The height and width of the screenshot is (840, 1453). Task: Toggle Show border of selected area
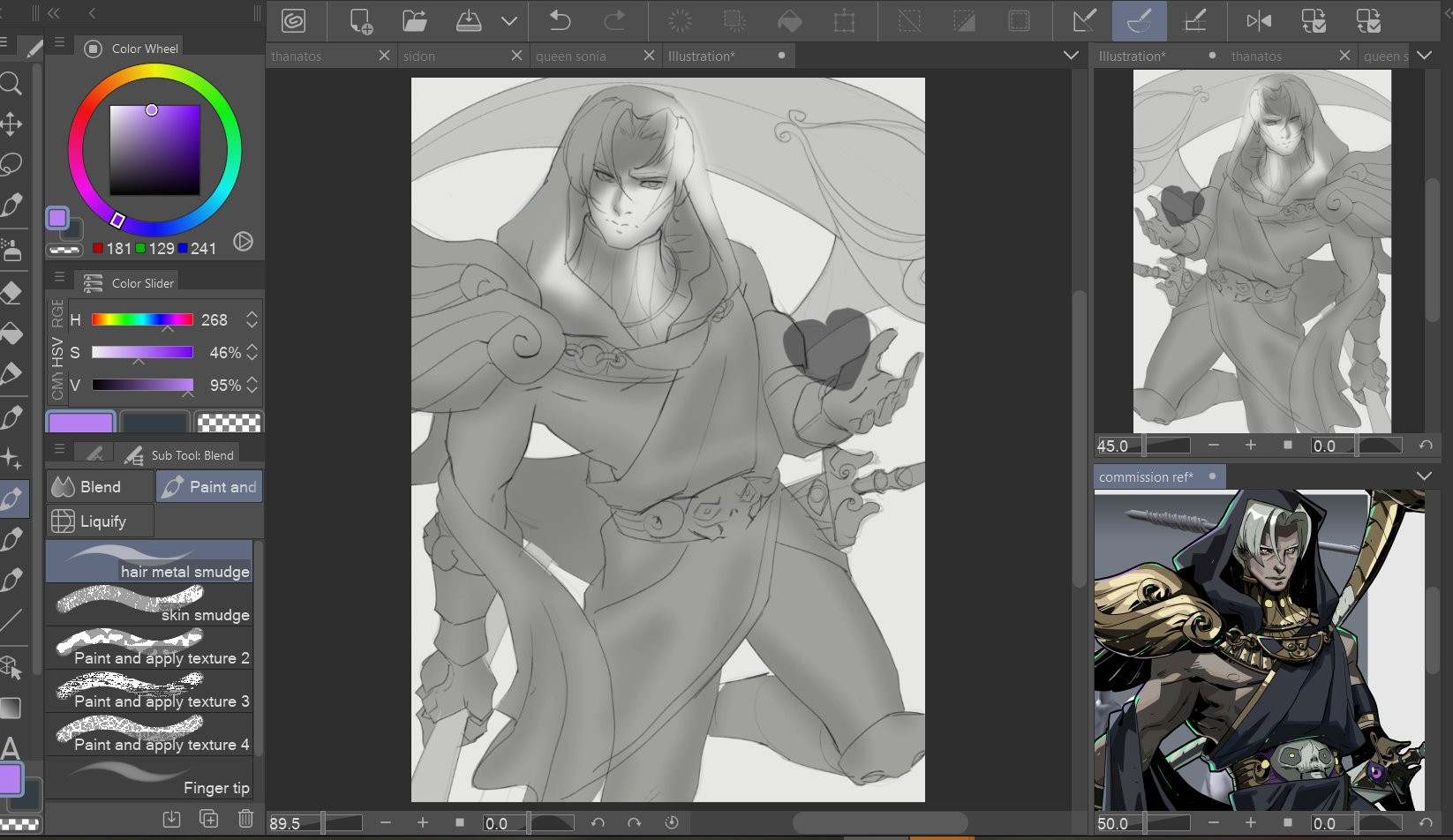1019,20
